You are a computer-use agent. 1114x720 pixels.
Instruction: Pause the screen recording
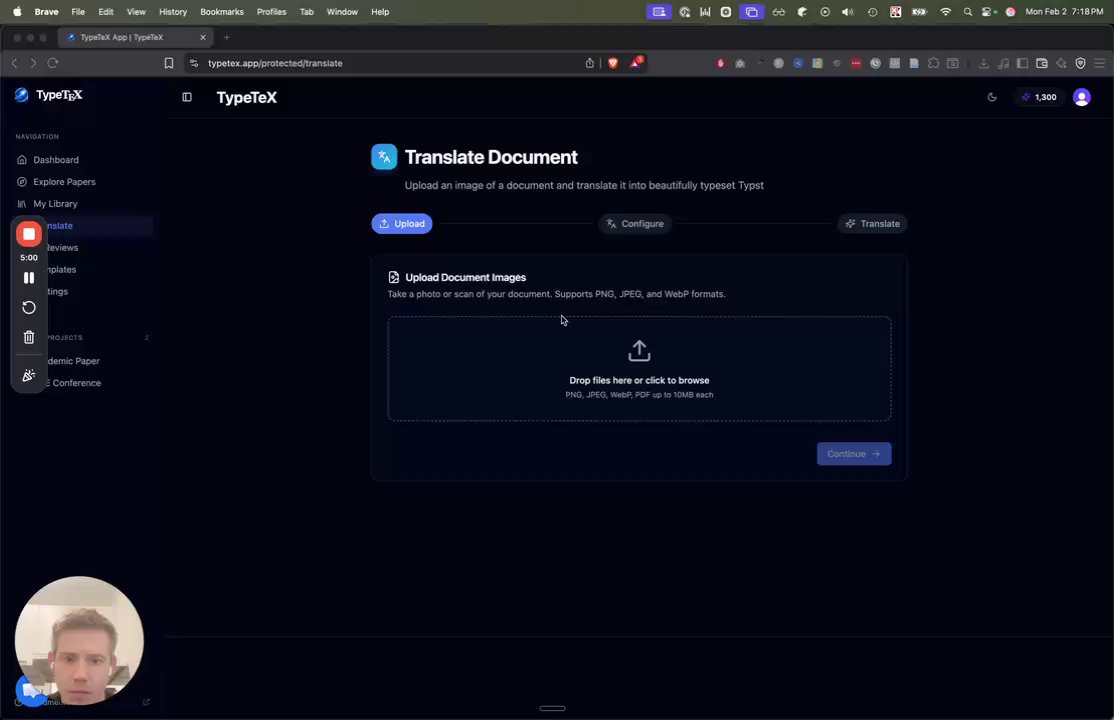tap(29, 278)
